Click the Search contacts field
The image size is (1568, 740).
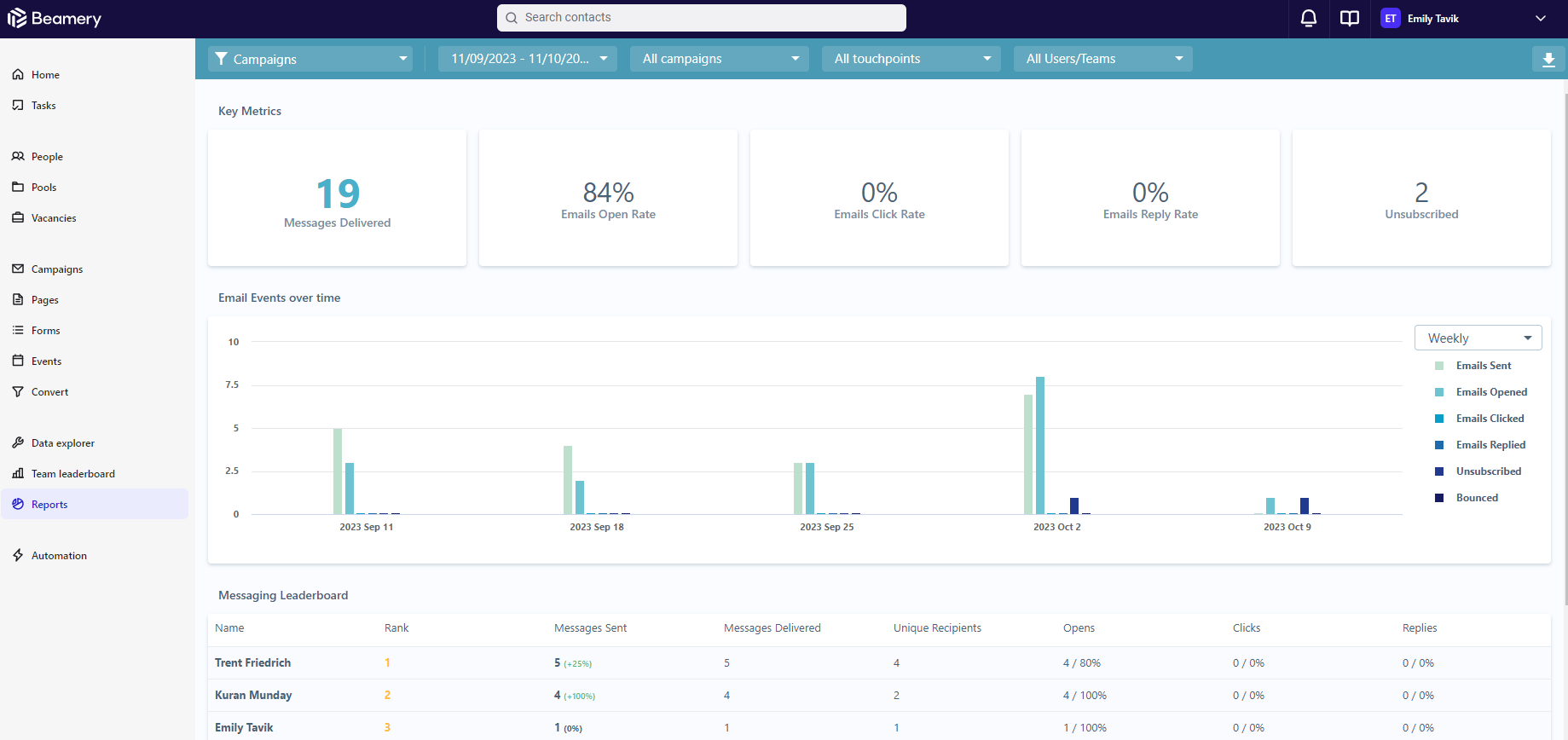pos(701,17)
